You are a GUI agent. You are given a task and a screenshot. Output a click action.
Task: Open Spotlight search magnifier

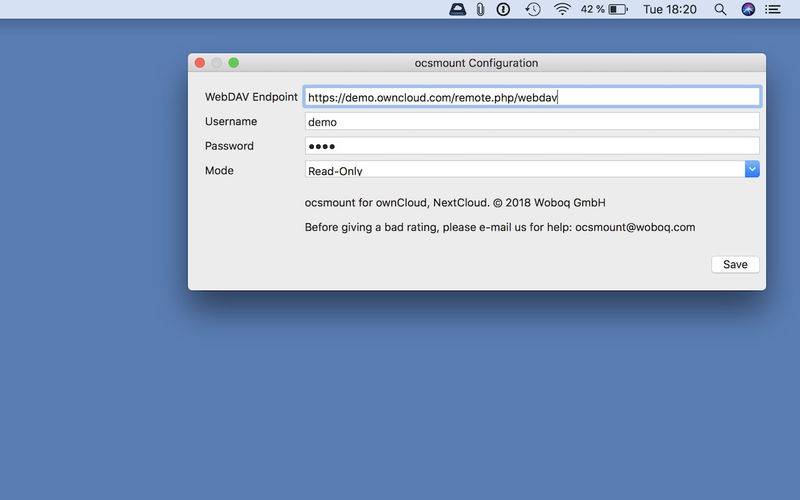pos(720,9)
